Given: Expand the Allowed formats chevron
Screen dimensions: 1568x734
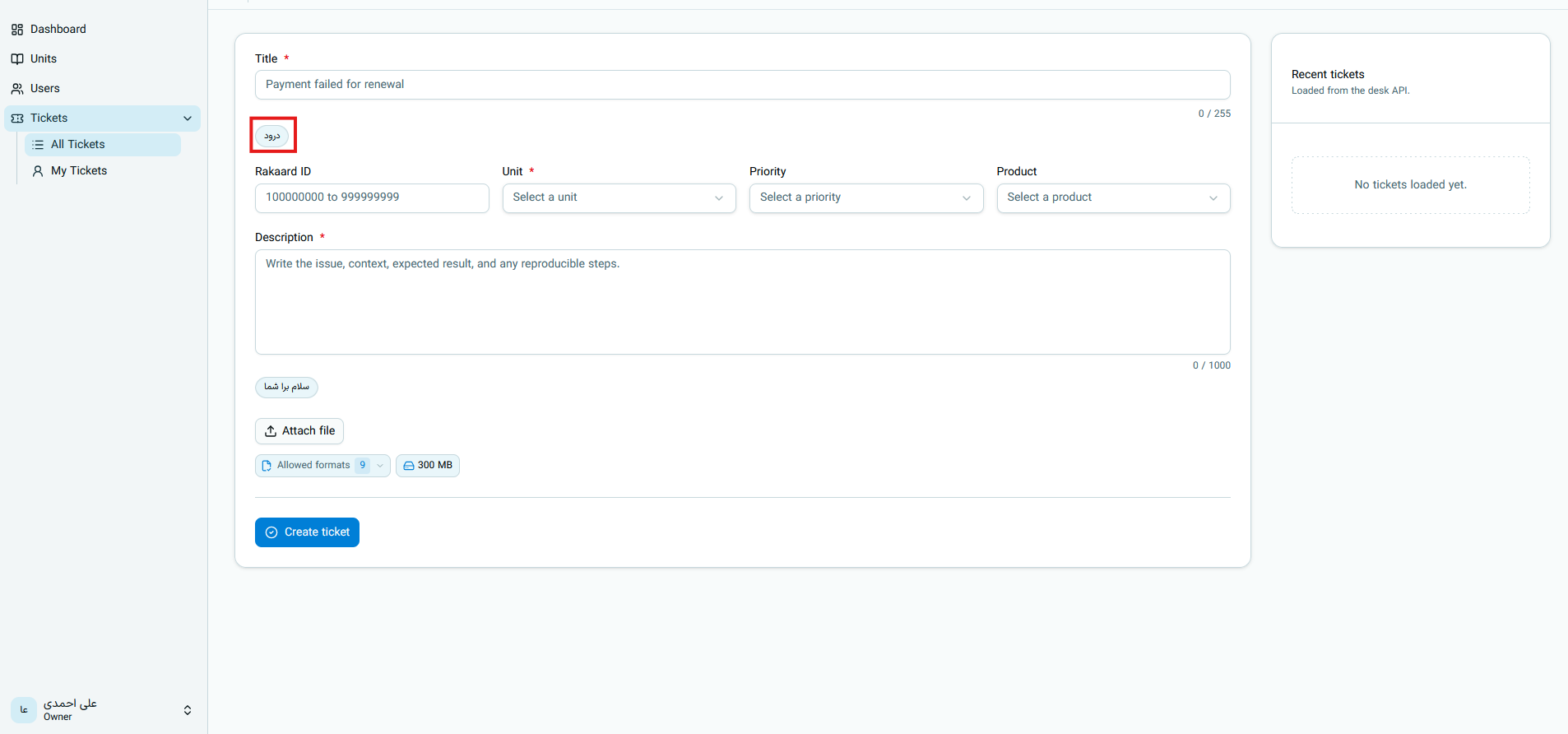Looking at the screenshot, I should tap(380, 466).
